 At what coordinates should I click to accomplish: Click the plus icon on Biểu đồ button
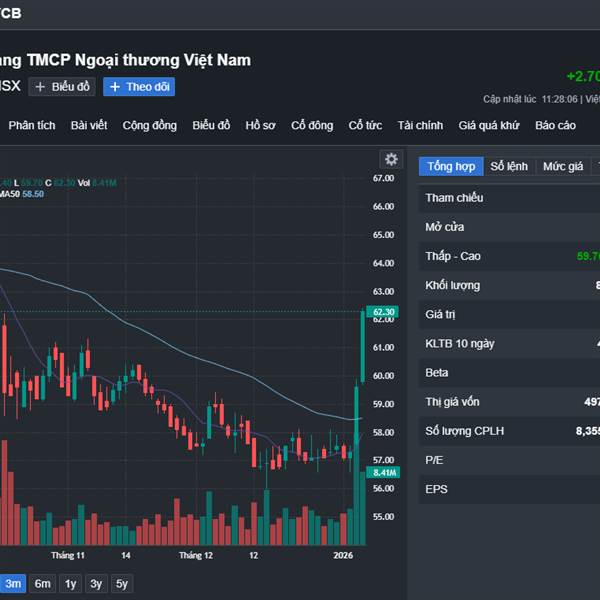41,87
